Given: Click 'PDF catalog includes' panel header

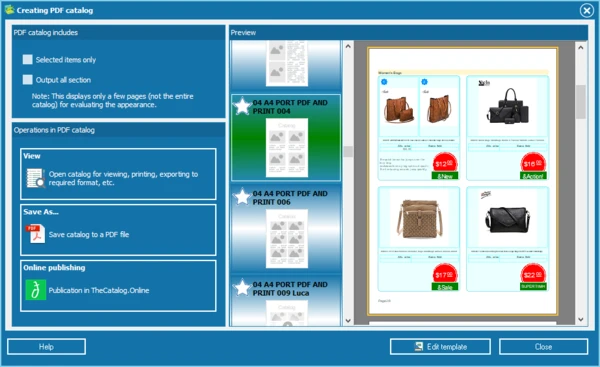Looking at the screenshot, I should (x=118, y=33).
